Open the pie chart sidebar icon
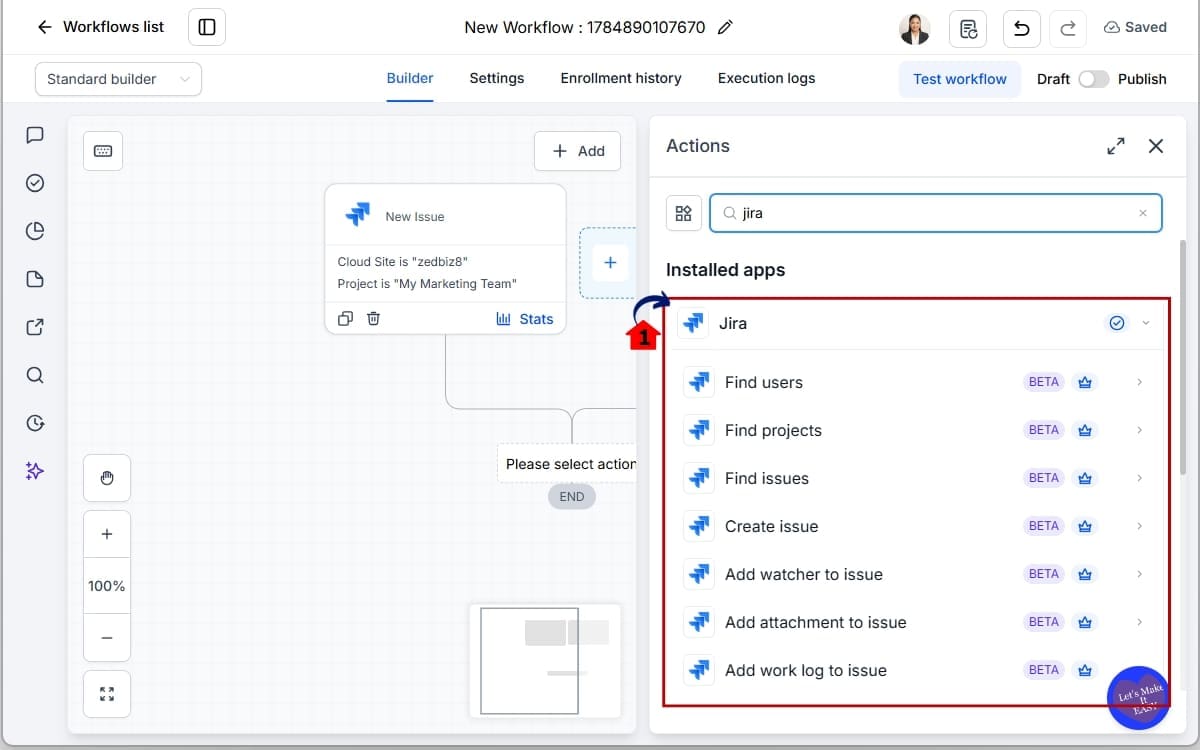The image size is (1200, 750). pos(35,231)
